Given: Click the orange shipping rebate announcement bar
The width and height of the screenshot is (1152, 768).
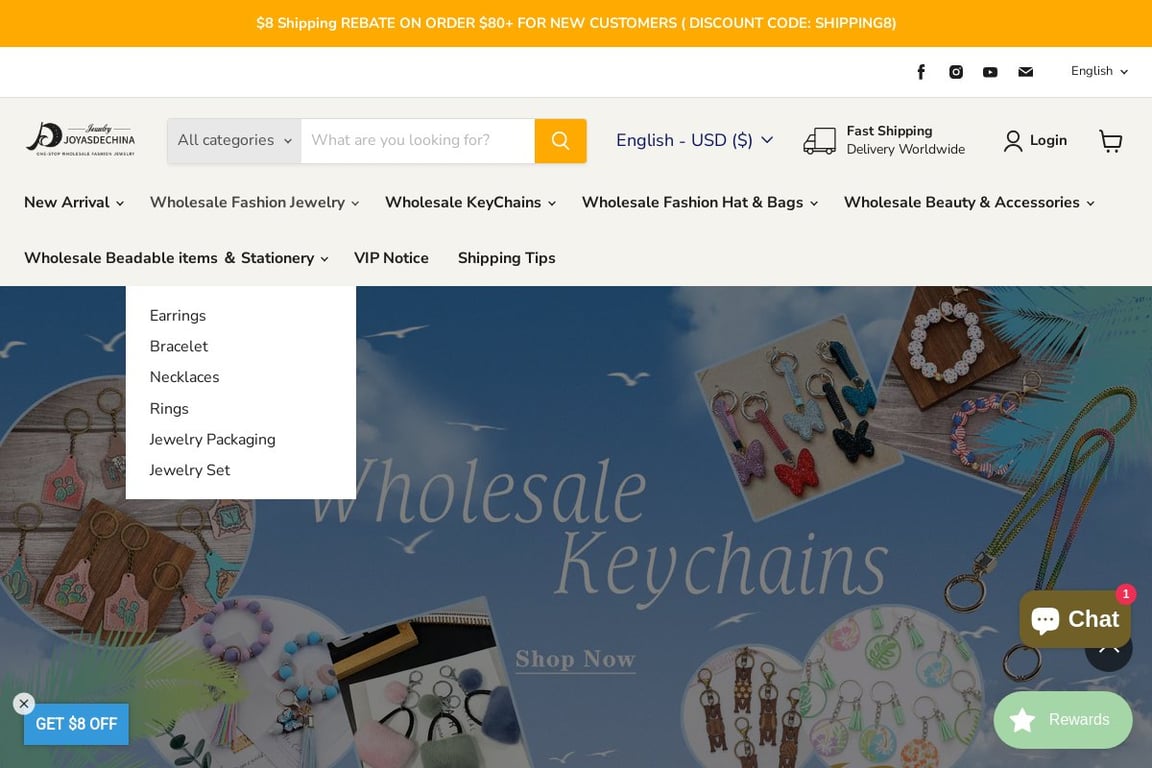Looking at the screenshot, I should (576, 24).
